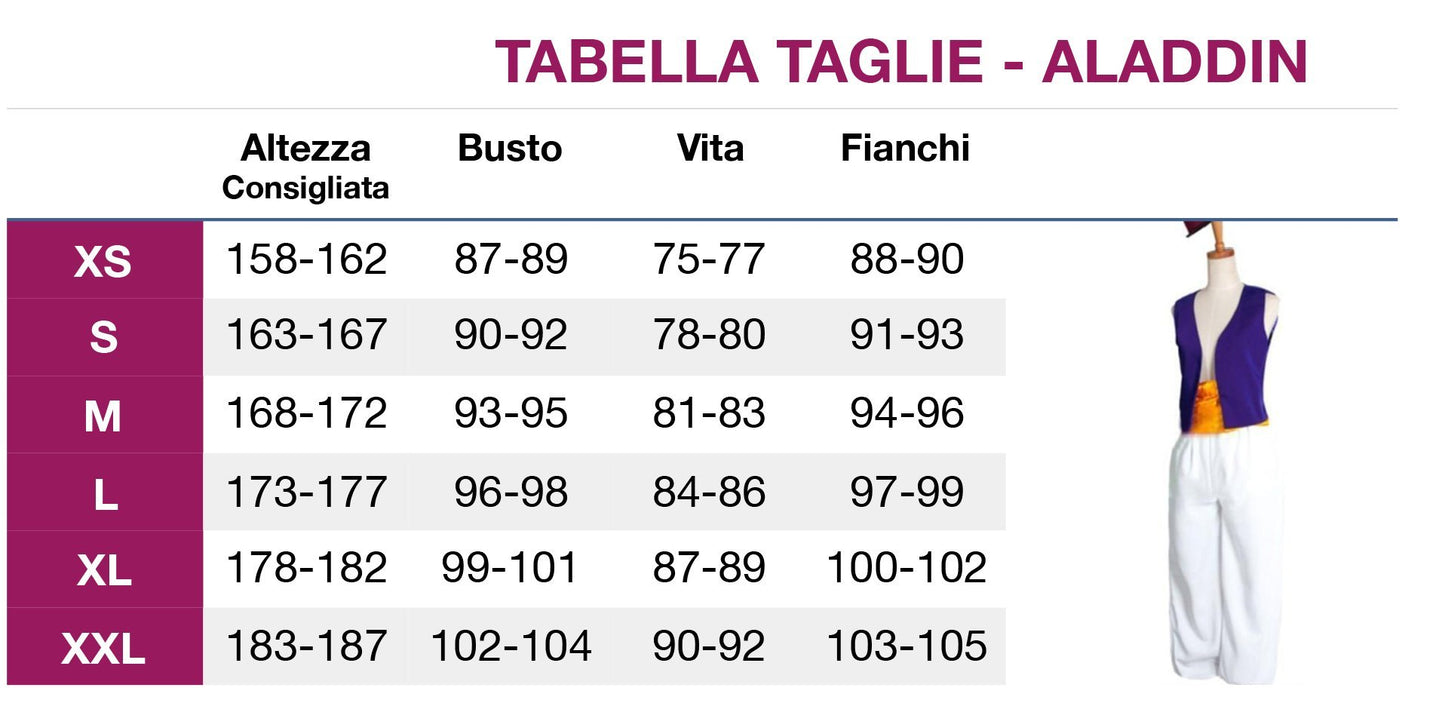Click the Aladdin costume product image

click(x=1224, y=452)
